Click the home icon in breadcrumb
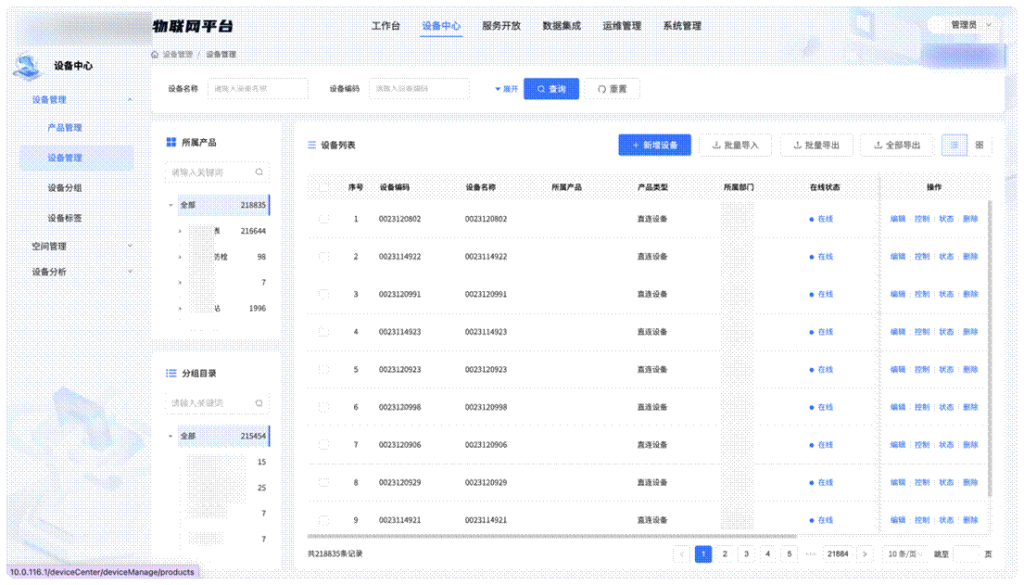Image resolution: width=1024 pixels, height=585 pixels. coord(155,54)
